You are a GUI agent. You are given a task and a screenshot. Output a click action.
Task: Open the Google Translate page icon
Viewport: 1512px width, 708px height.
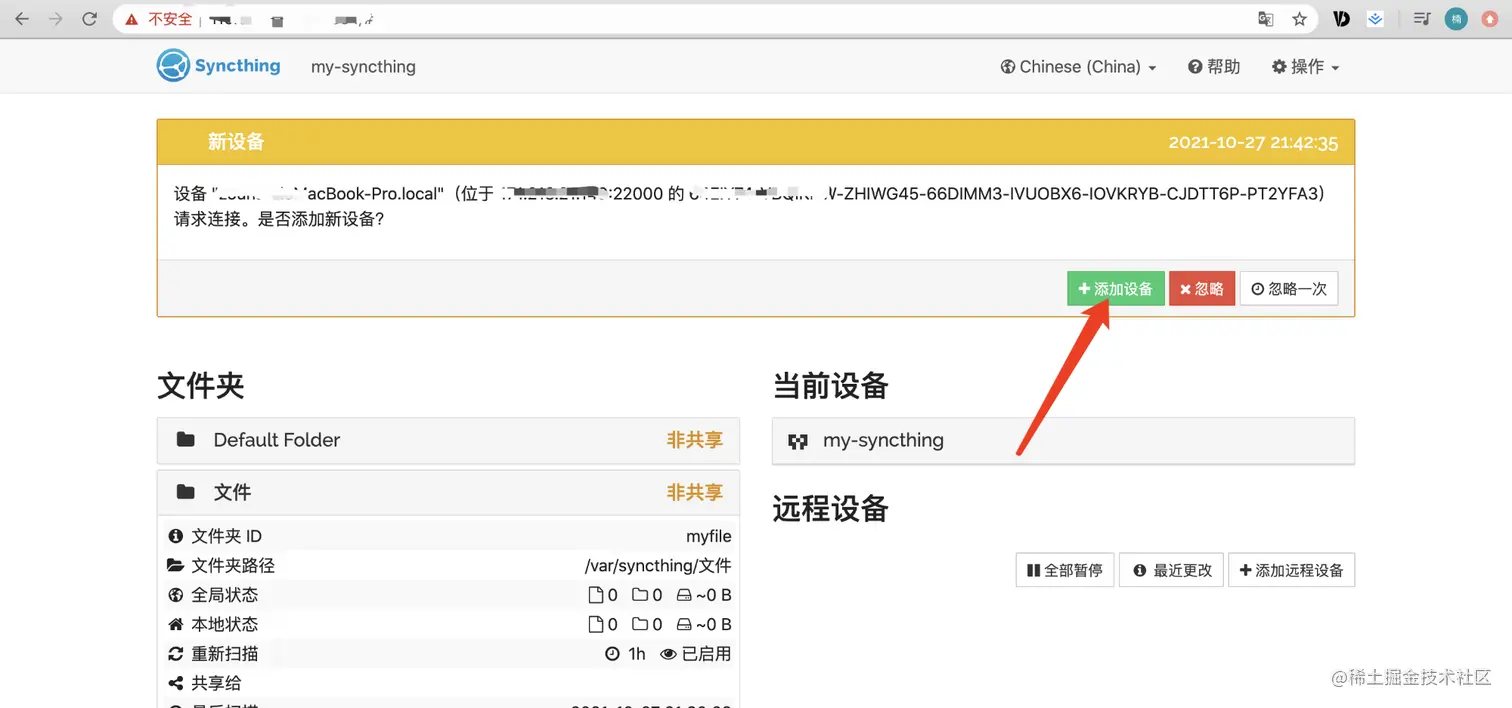1266,19
